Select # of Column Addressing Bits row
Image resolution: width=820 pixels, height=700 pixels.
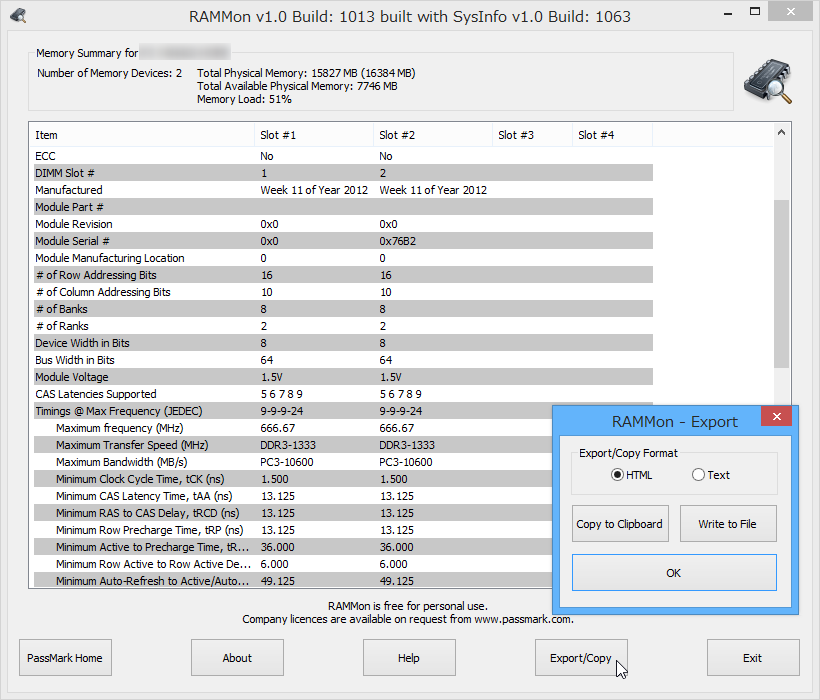(344, 292)
